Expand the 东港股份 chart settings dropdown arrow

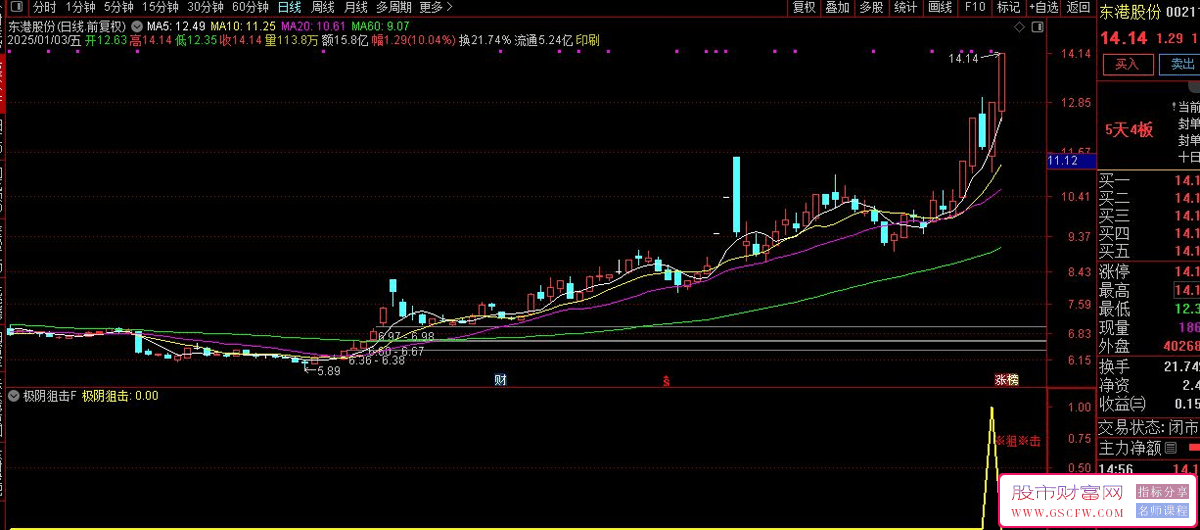tap(136, 26)
